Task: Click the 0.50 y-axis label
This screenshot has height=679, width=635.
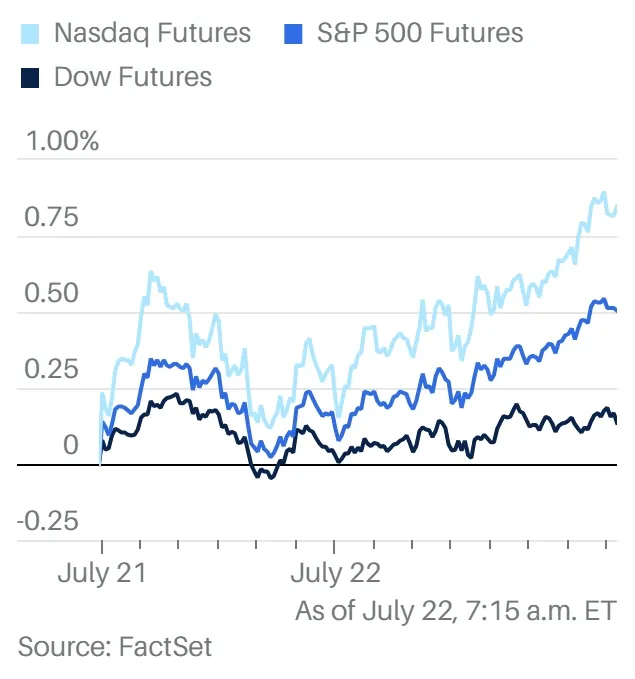Action: click(52, 293)
